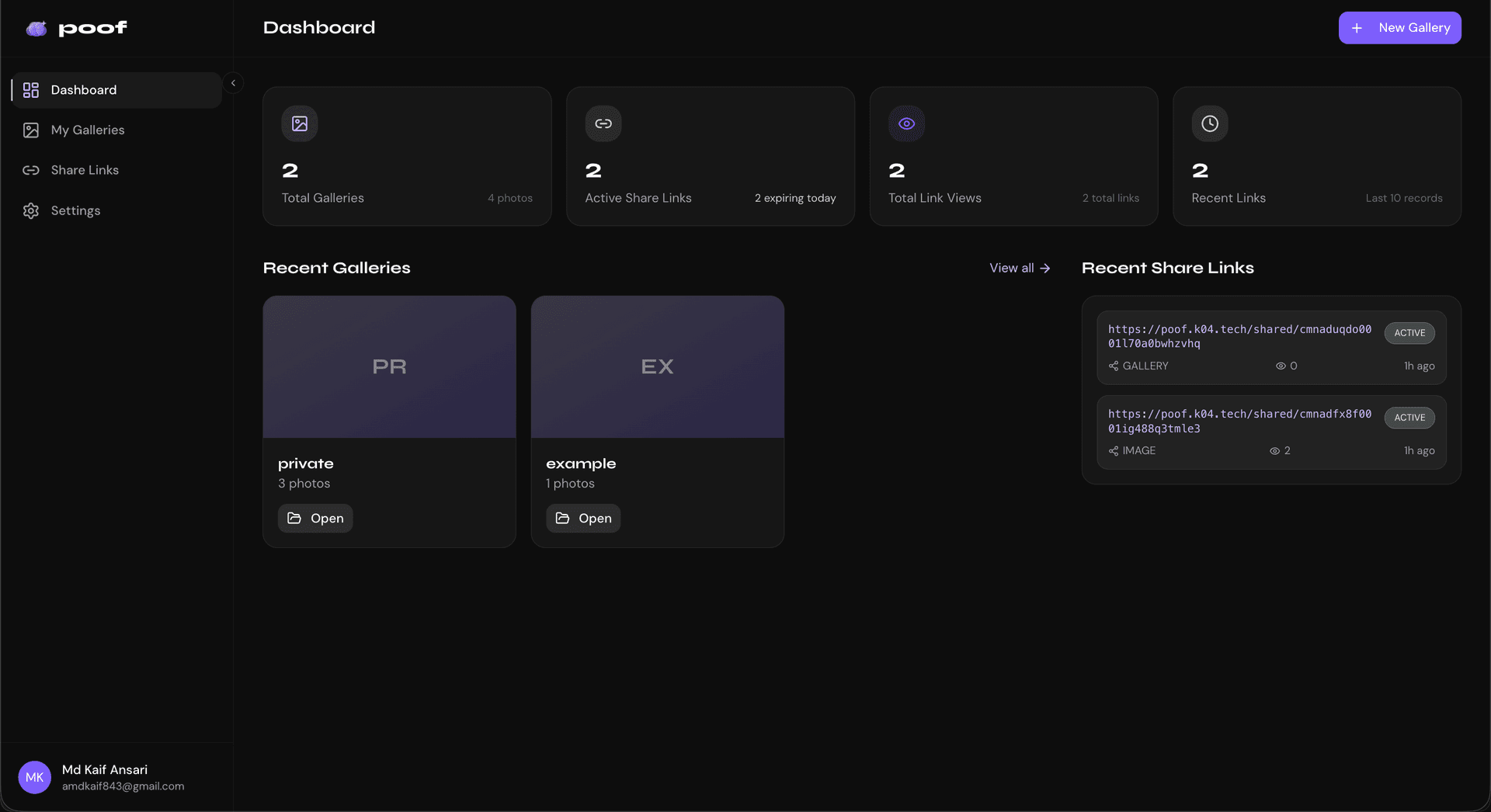Image resolution: width=1491 pixels, height=812 pixels.
Task: Click Recent Links clock icon
Action: click(1210, 123)
